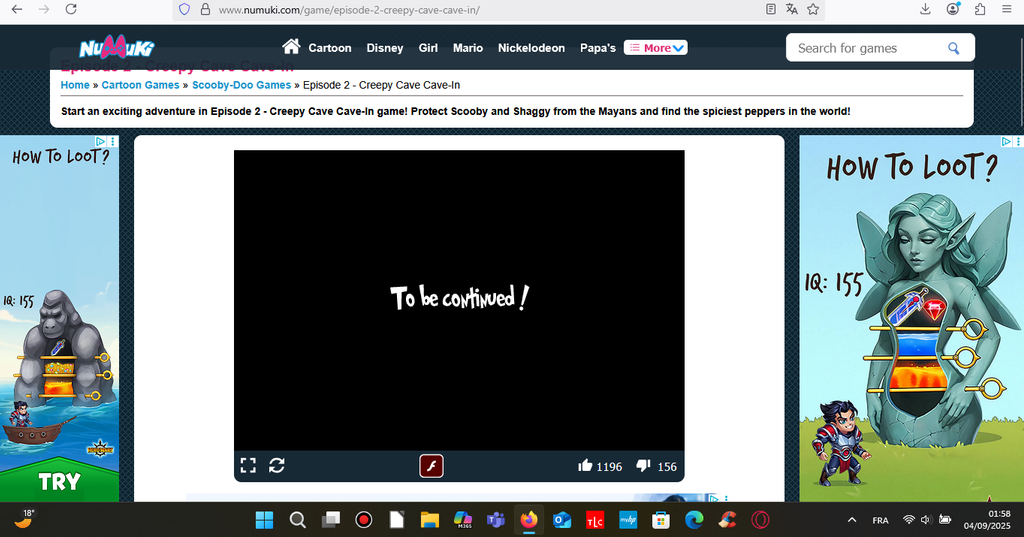Click the translate page icon in the address bar
Viewport: 1024px width, 537px height.
tap(792, 9)
